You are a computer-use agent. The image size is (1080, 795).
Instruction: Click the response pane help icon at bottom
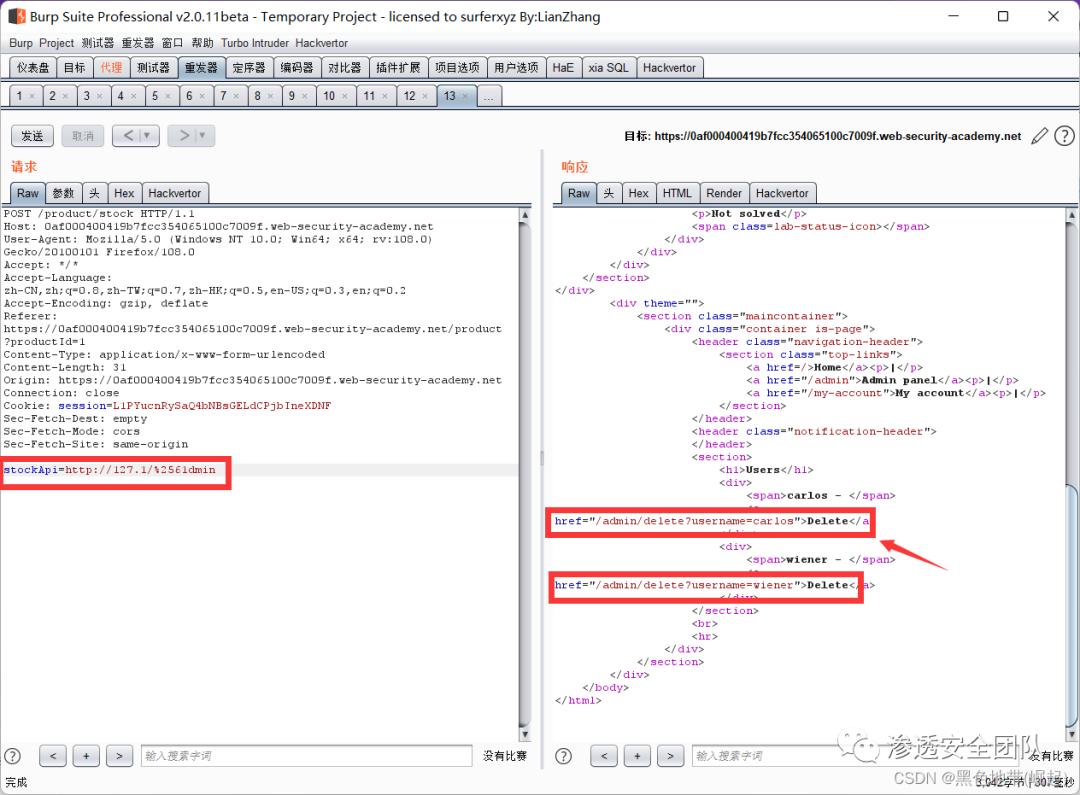coord(563,756)
